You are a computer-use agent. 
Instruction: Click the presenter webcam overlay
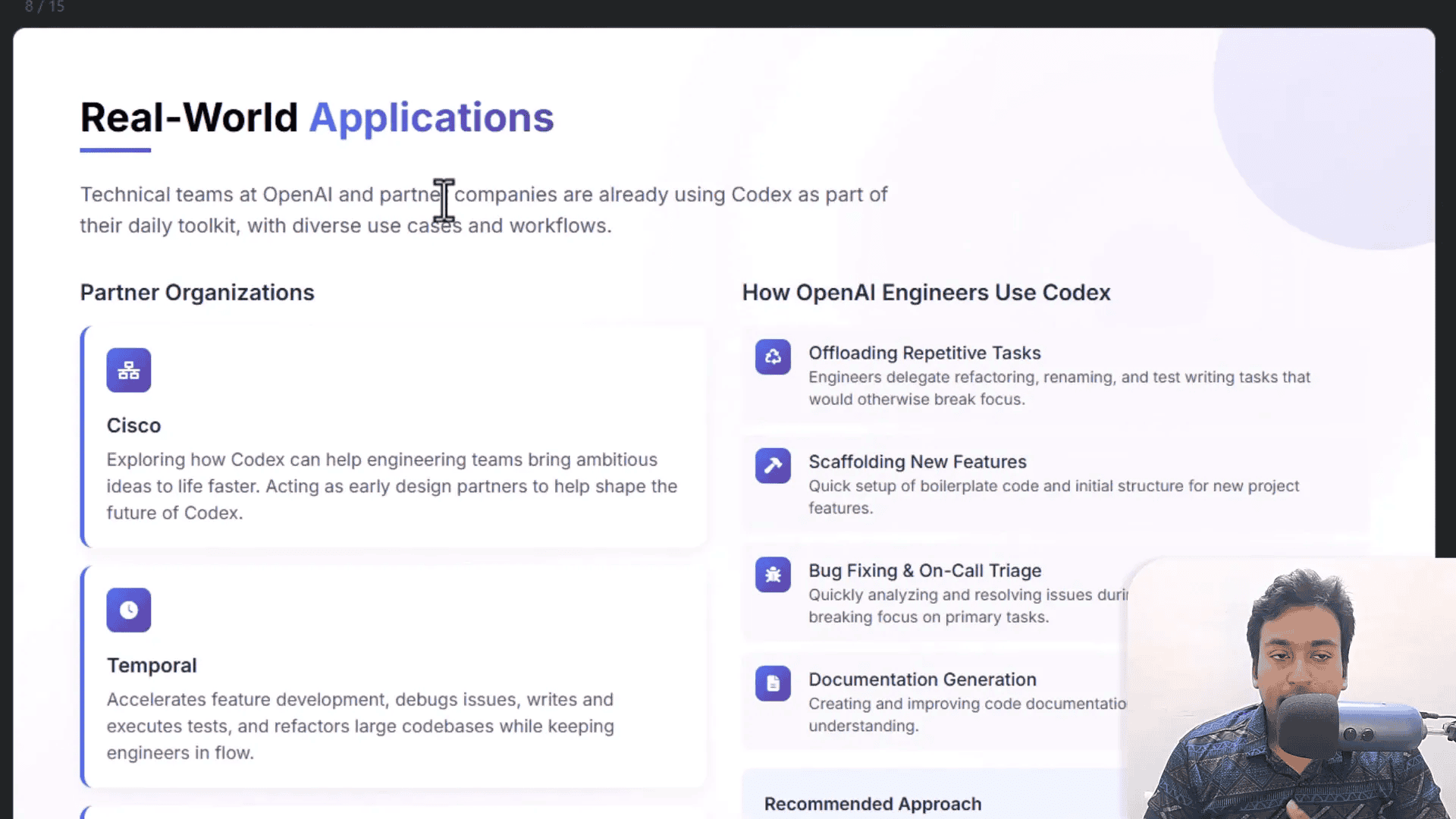point(1291,689)
